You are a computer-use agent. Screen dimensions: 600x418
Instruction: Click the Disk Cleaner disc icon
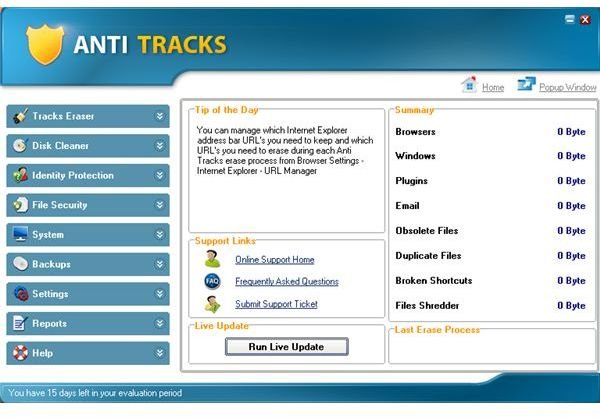(20, 145)
